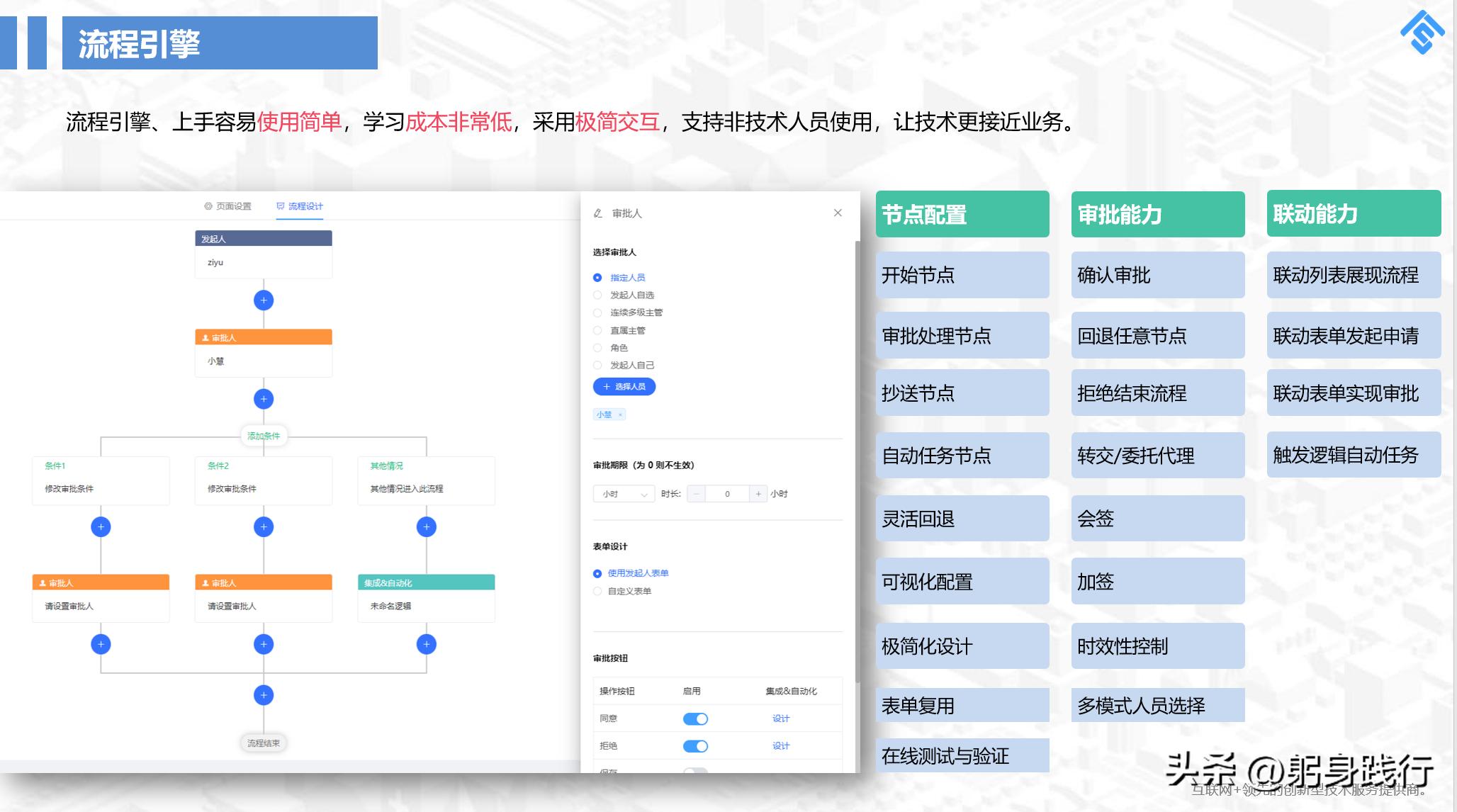1457x812 pixels.
Task: Disable the 同意 approval button toggle
Action: 696,718
